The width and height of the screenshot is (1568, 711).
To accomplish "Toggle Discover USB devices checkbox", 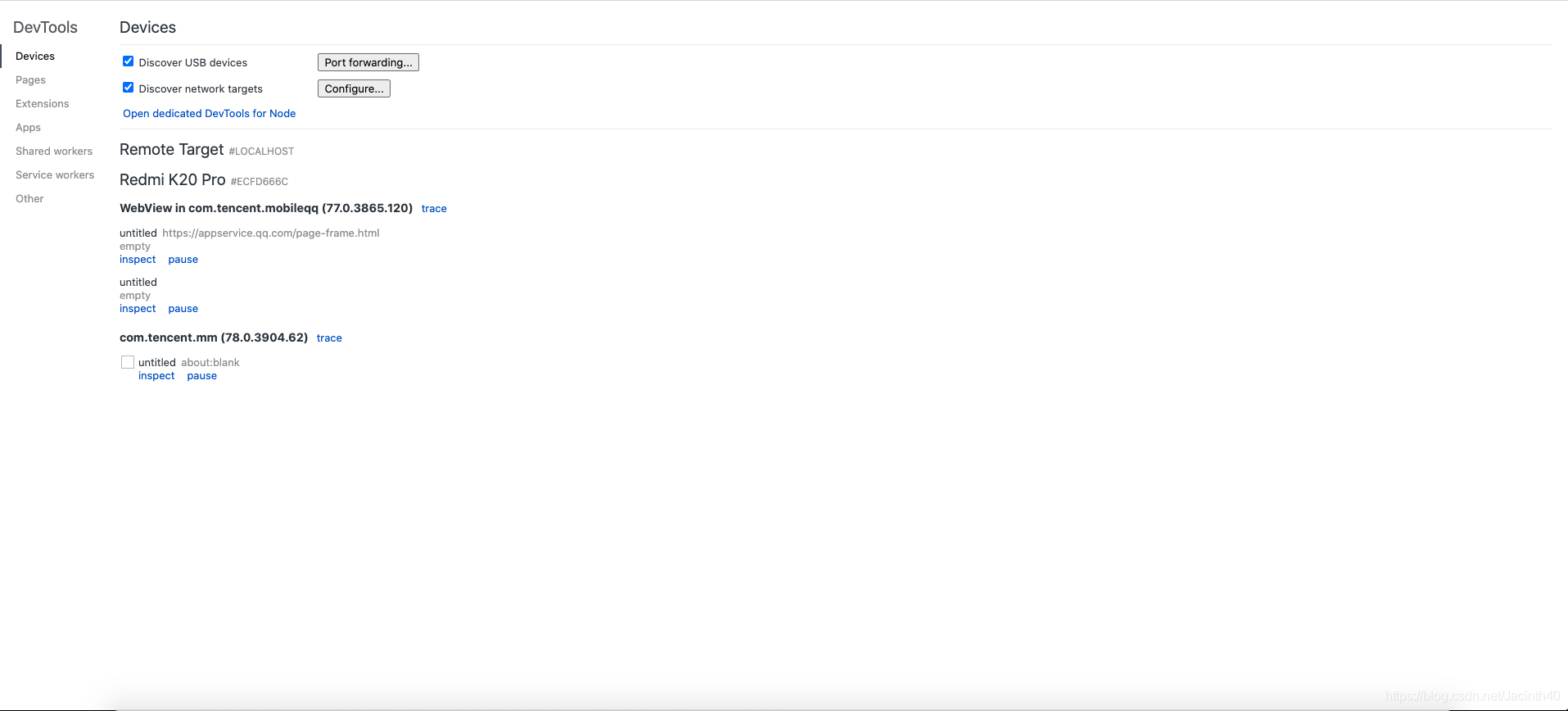I will pos(128,61).
